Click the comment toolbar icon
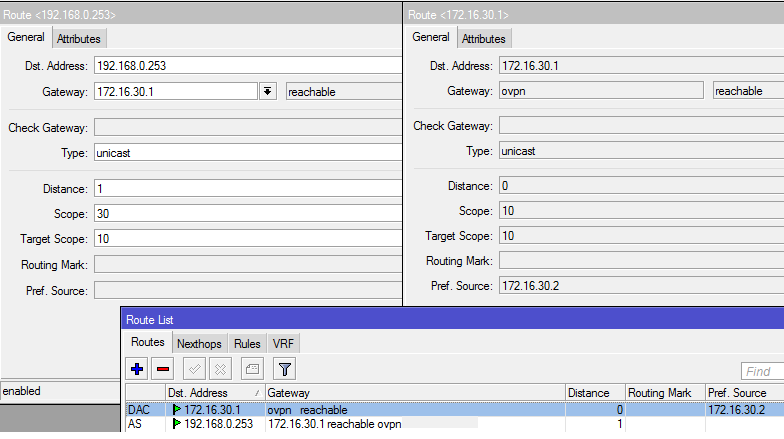784x439 pixels. [252, 370]
